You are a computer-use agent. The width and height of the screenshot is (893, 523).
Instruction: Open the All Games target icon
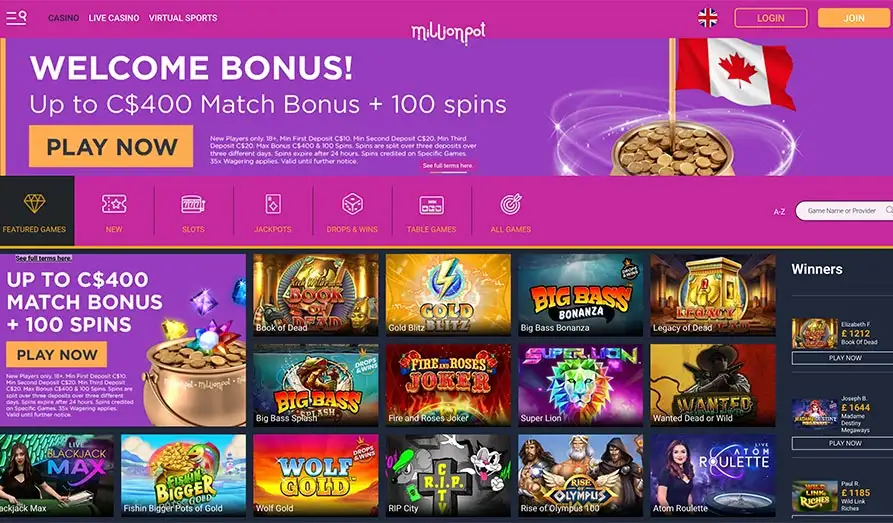(x=511, y=211)
